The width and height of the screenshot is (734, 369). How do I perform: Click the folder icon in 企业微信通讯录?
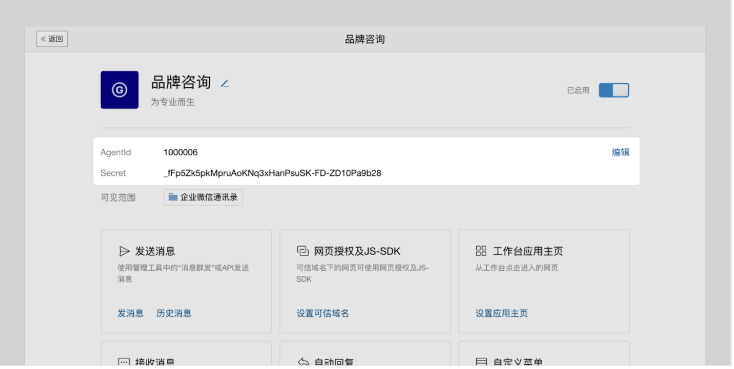(x=173, y=197)
